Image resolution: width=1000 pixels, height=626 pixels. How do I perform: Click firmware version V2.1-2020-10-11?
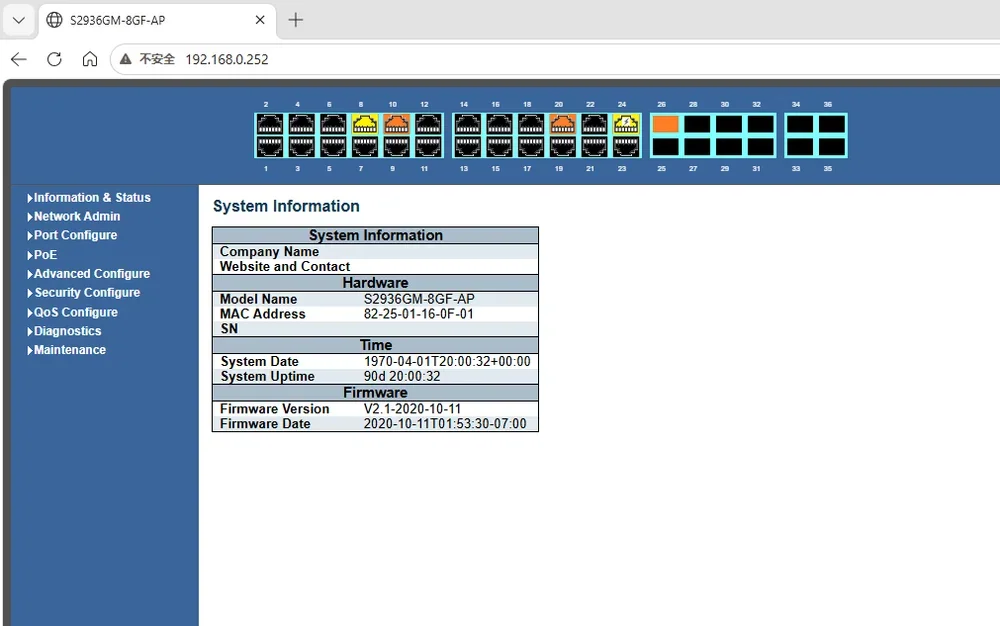coord(412,409)
